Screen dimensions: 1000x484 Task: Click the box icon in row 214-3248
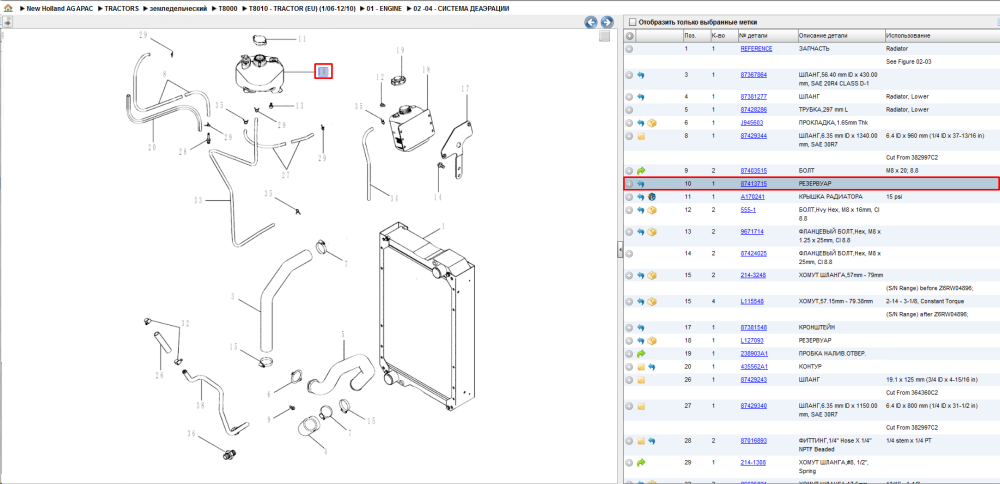[x=652, y=275]
